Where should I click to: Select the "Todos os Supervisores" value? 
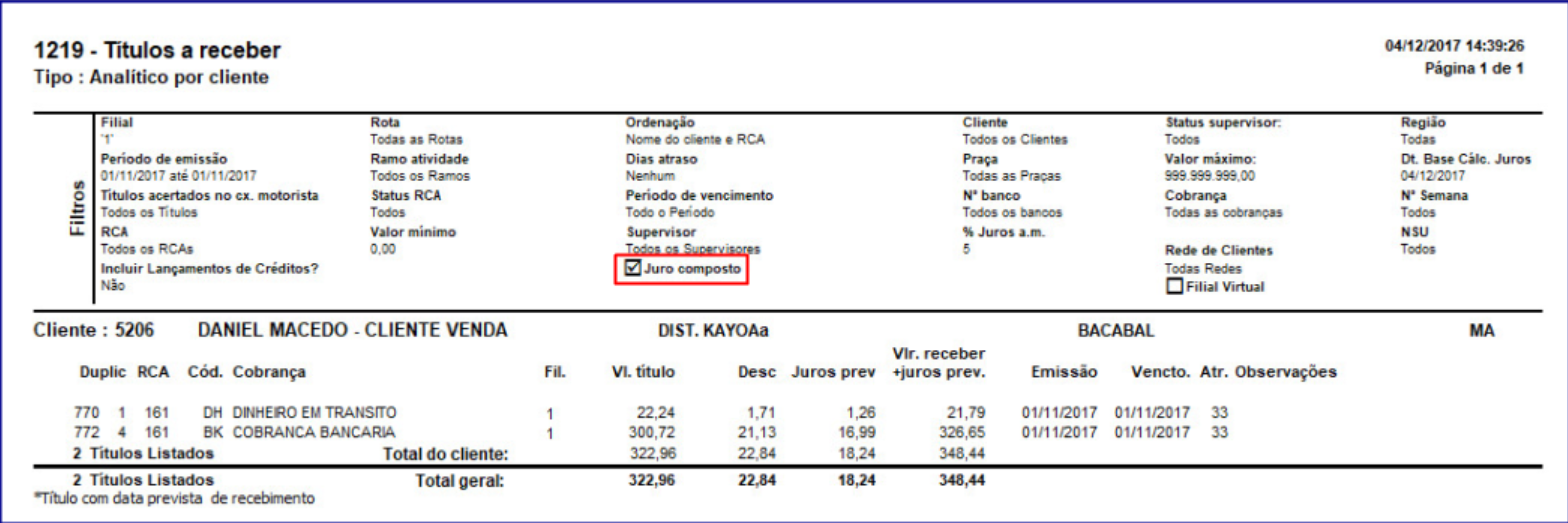tap(693, 248)
